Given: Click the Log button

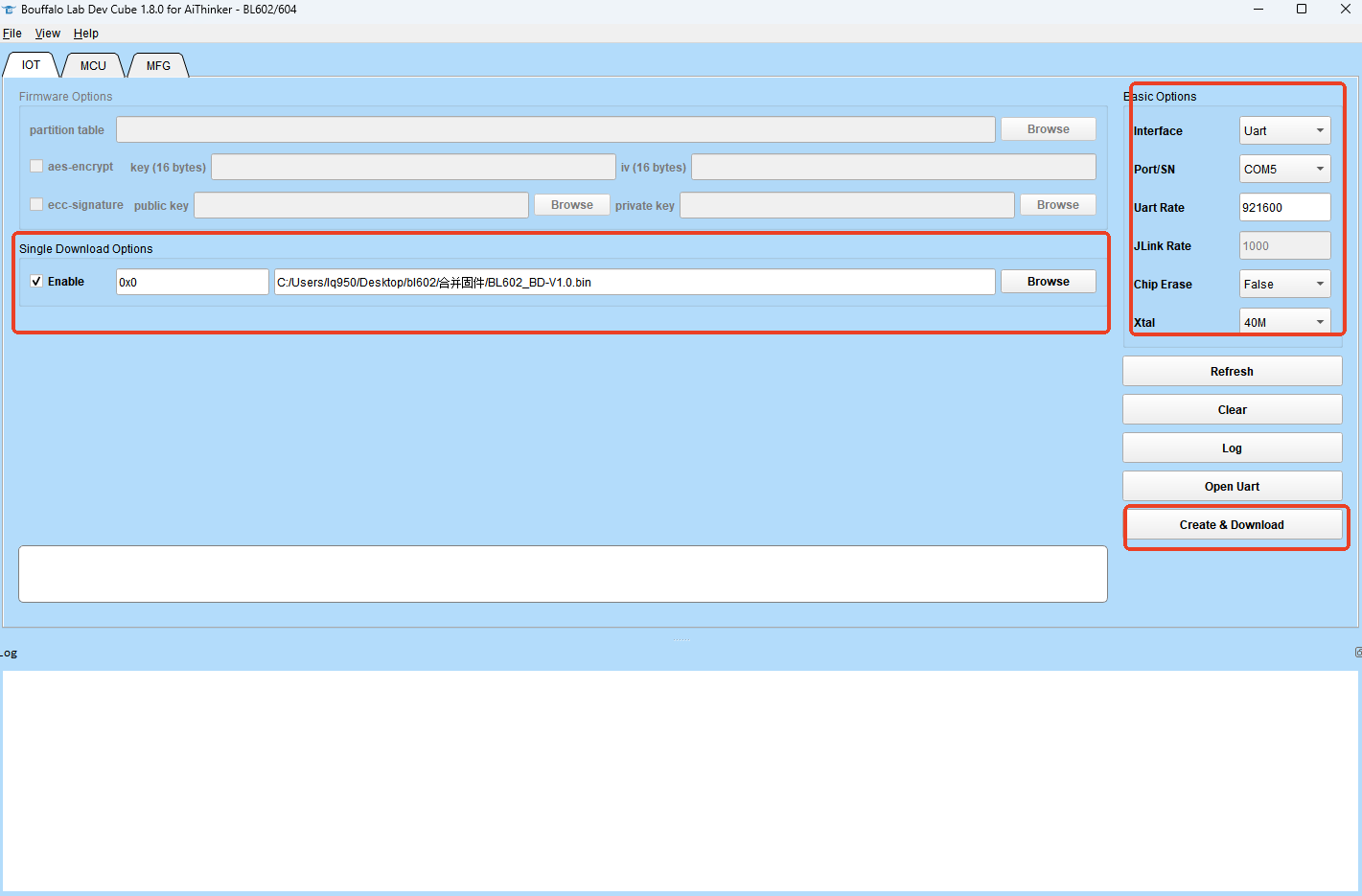Looking at the screenshot, I should coord(1232,448).
